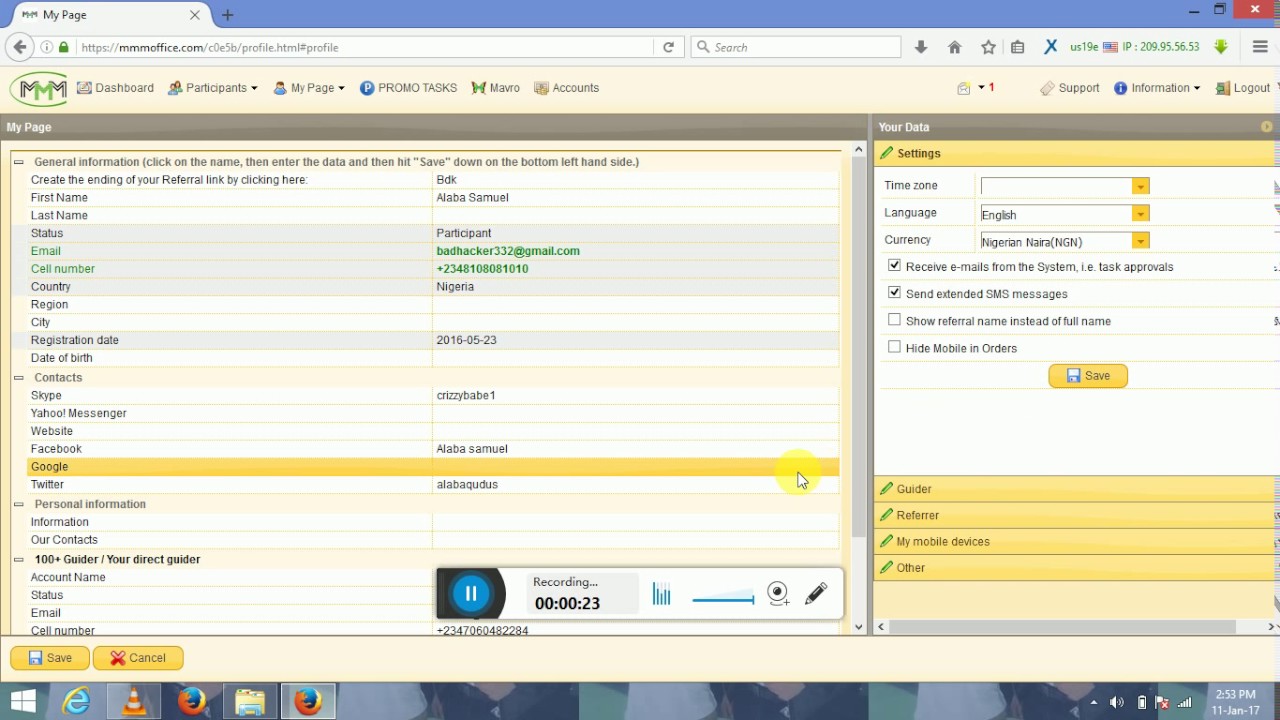Viewport: 1280px width, 720px height.
Task: Expand the Guider accordion tab
Action: (1076, 489)
